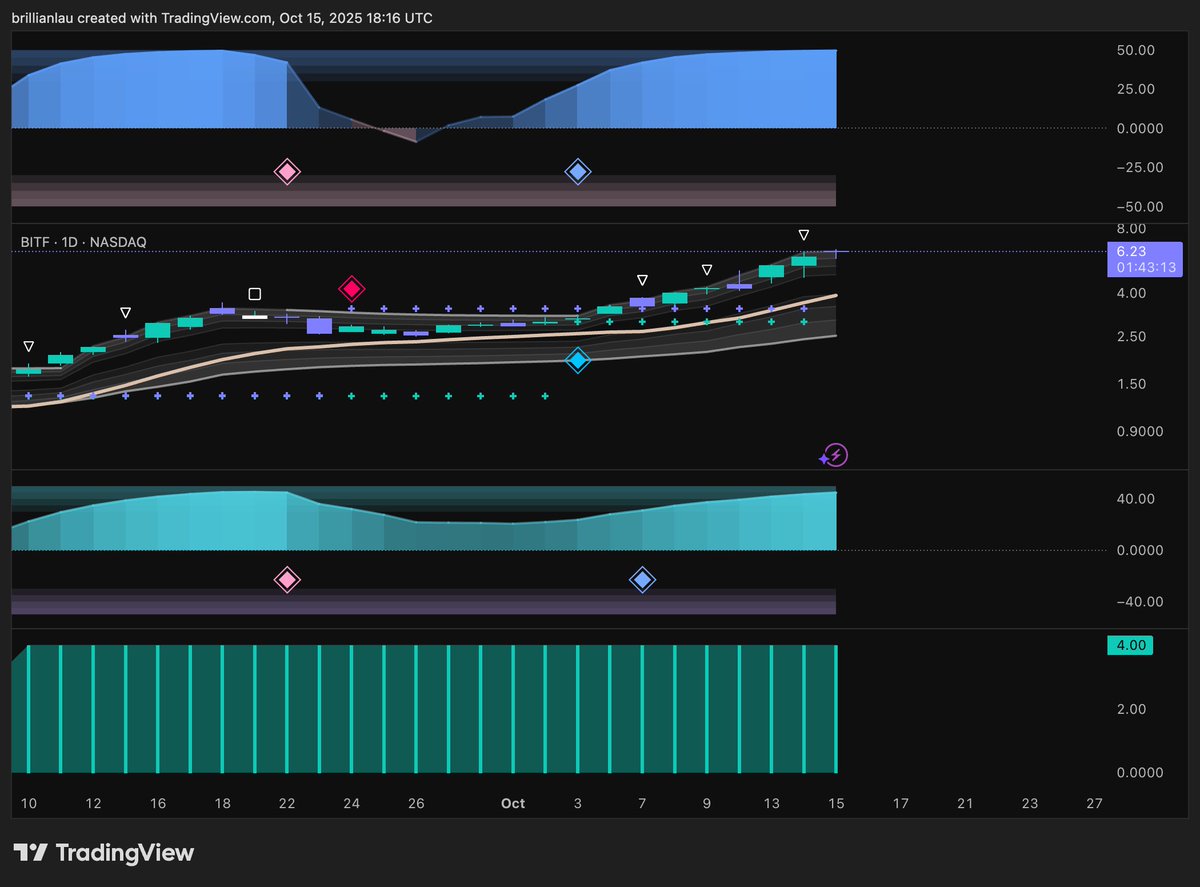Screen dimensions: 1200x887
Task: Click the green 4.00 value label
Action: [1130, 645]
